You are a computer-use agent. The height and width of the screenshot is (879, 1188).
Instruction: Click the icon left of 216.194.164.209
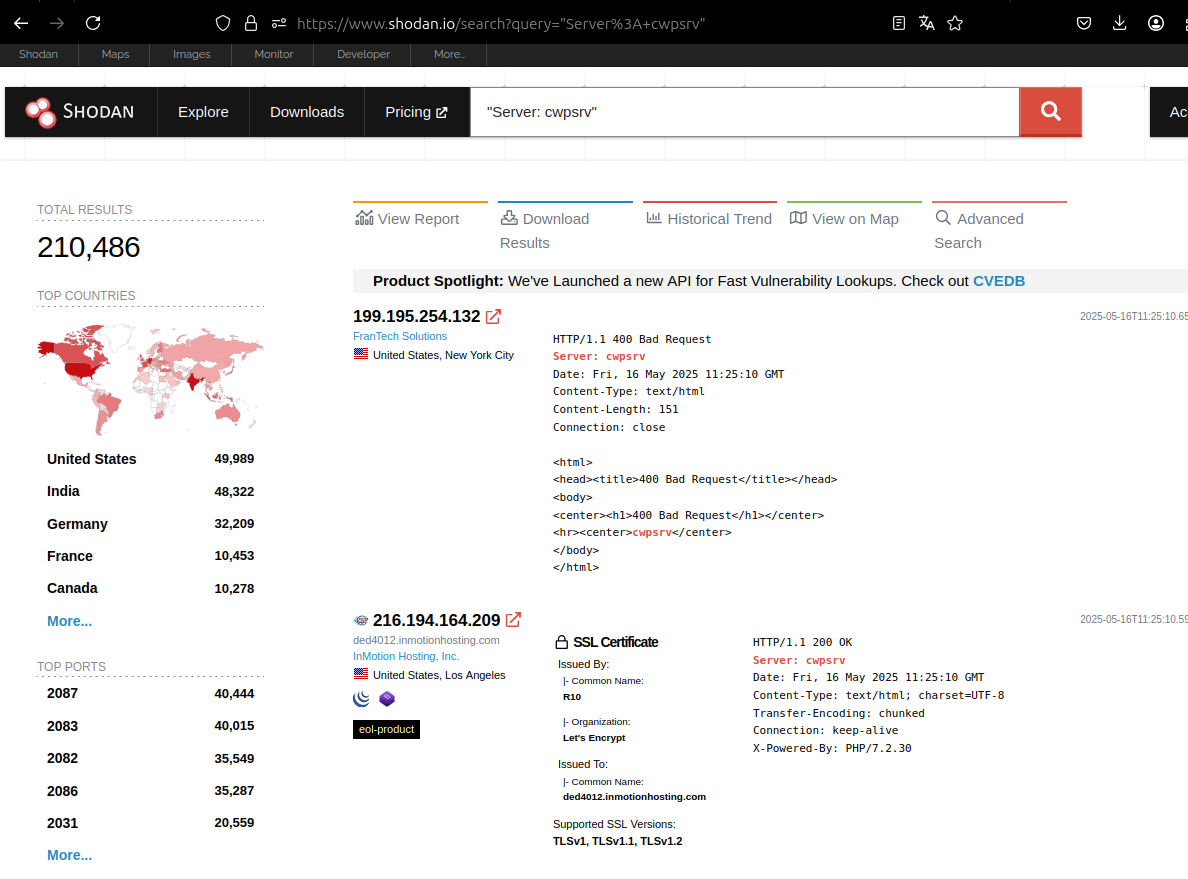(361, 621)
